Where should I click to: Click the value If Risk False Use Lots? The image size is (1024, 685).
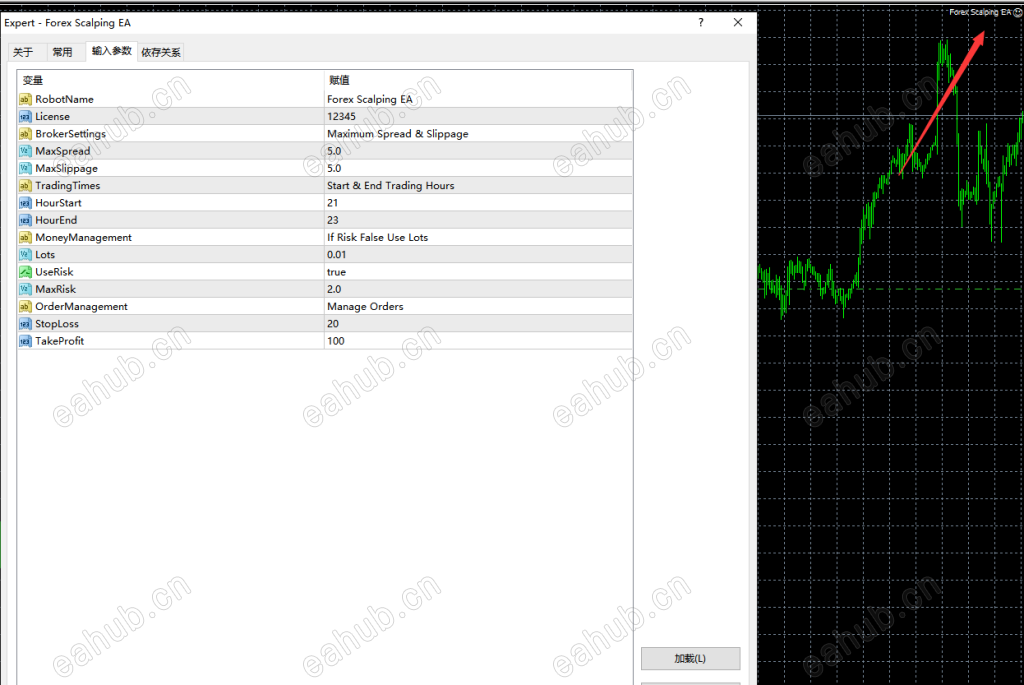tap(377, 238)
